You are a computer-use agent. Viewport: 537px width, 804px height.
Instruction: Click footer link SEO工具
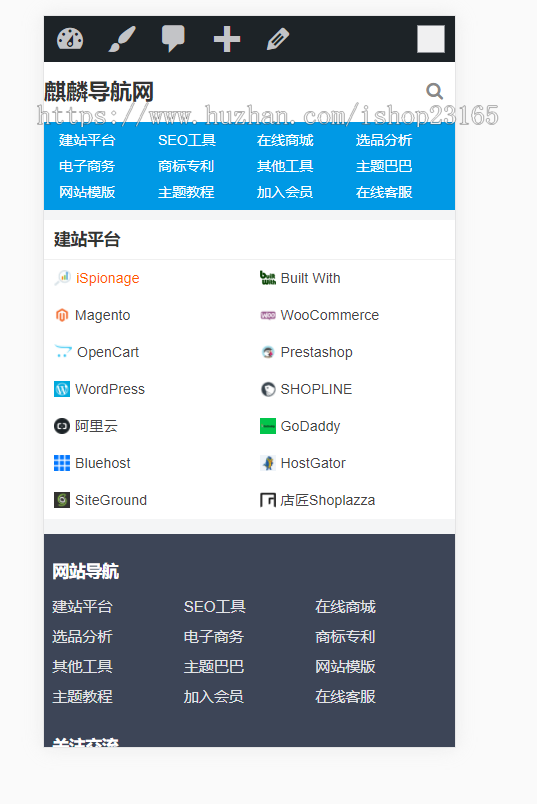point(215,607)
